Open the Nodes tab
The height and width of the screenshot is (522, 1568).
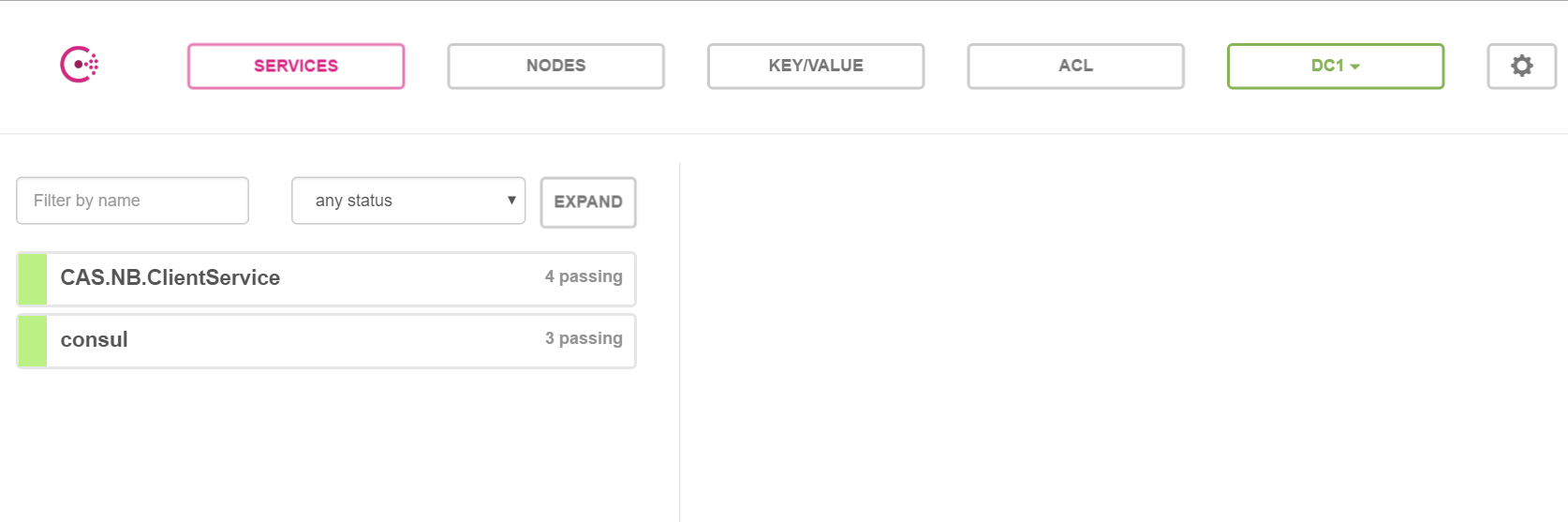tap(555, 66)
